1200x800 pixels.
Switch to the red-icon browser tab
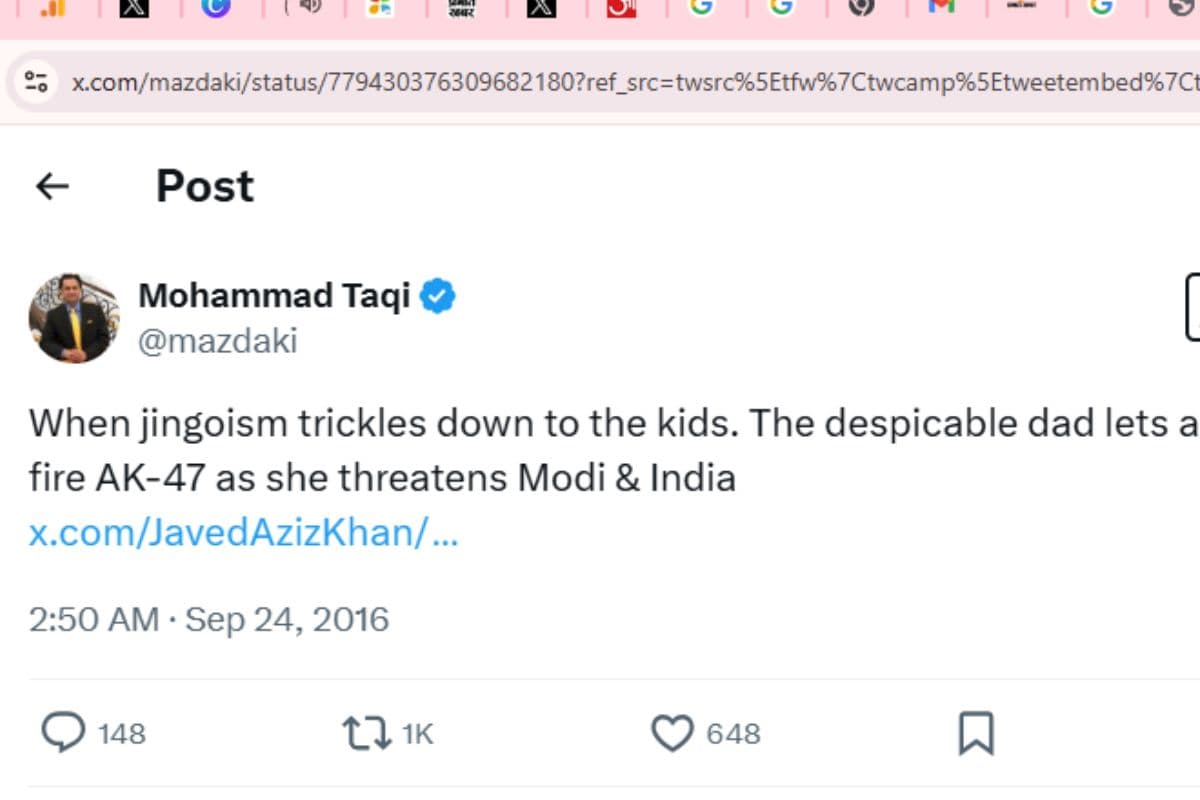[x=624, y=6]
